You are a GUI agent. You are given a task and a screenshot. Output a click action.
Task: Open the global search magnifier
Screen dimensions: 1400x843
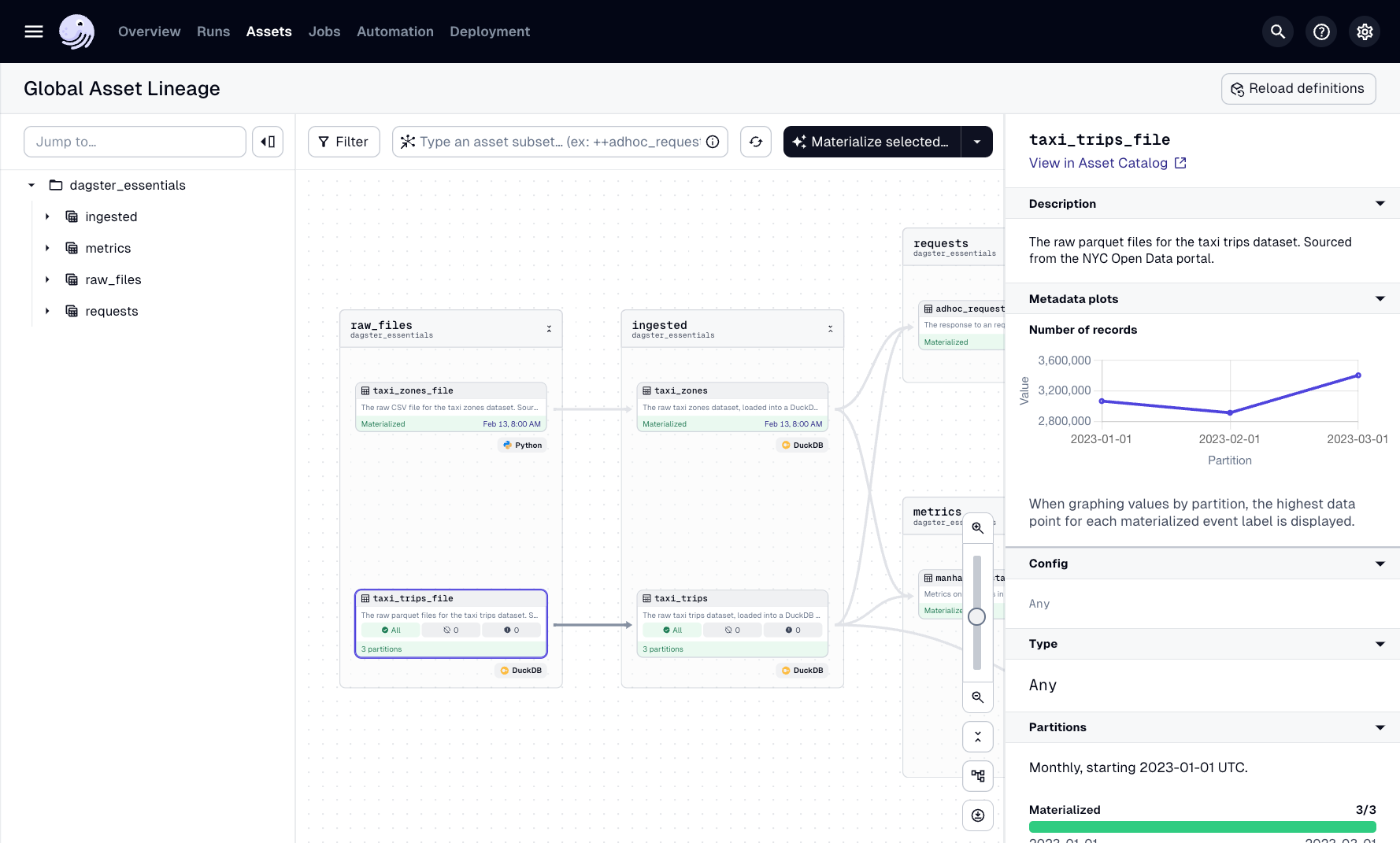(1277, 31)
